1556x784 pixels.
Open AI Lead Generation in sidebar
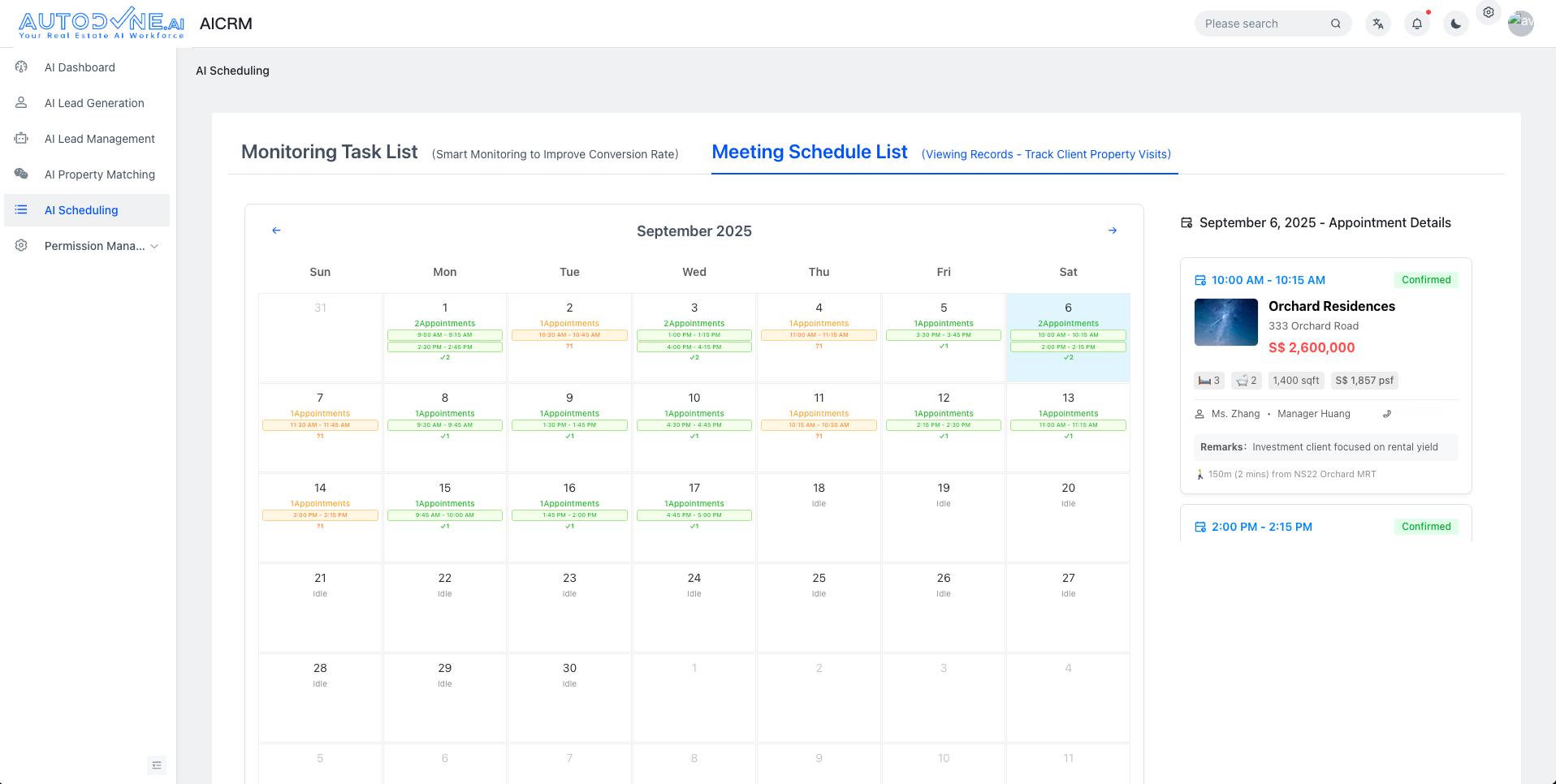94,103
